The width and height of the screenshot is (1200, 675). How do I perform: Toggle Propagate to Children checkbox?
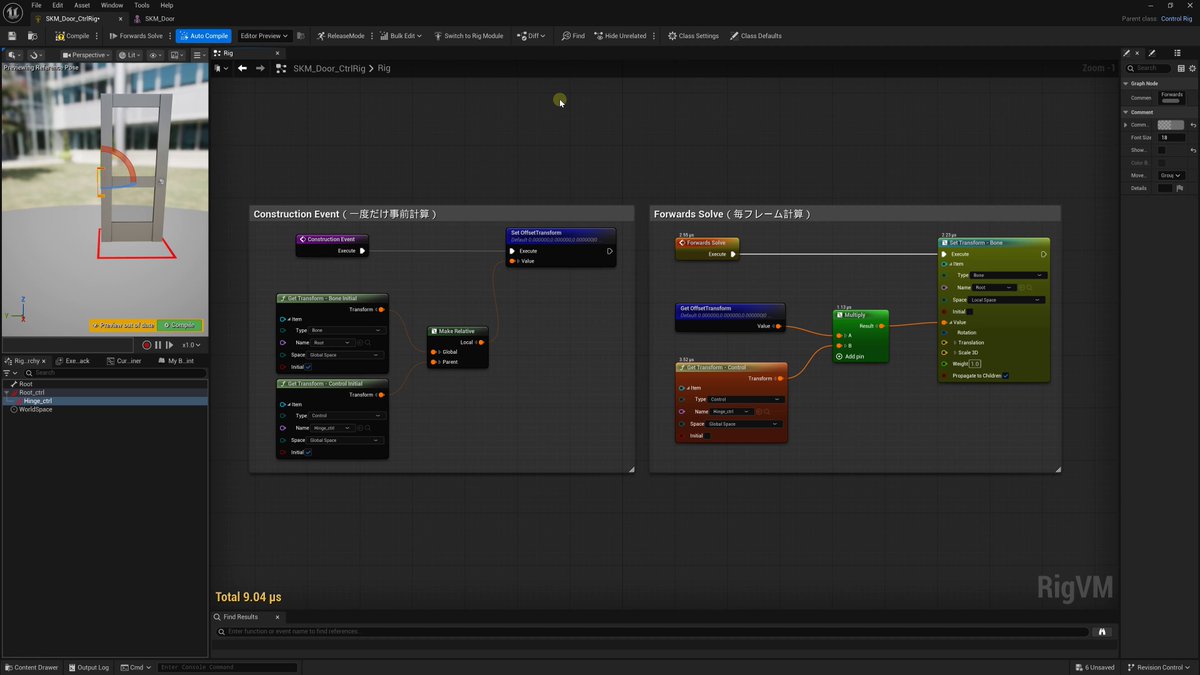tap(1005, 375)
